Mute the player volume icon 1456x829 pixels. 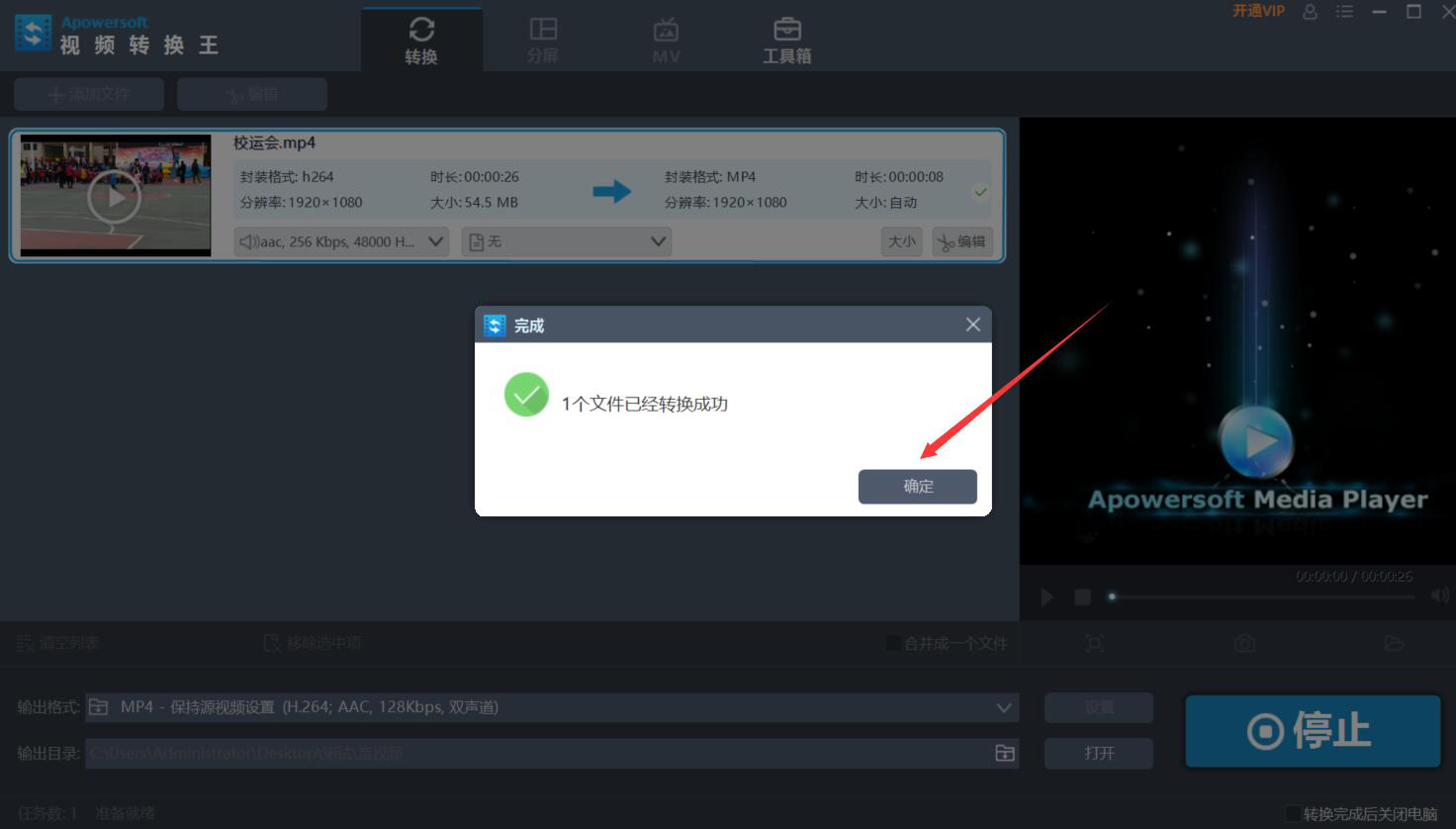(1439, 596)
